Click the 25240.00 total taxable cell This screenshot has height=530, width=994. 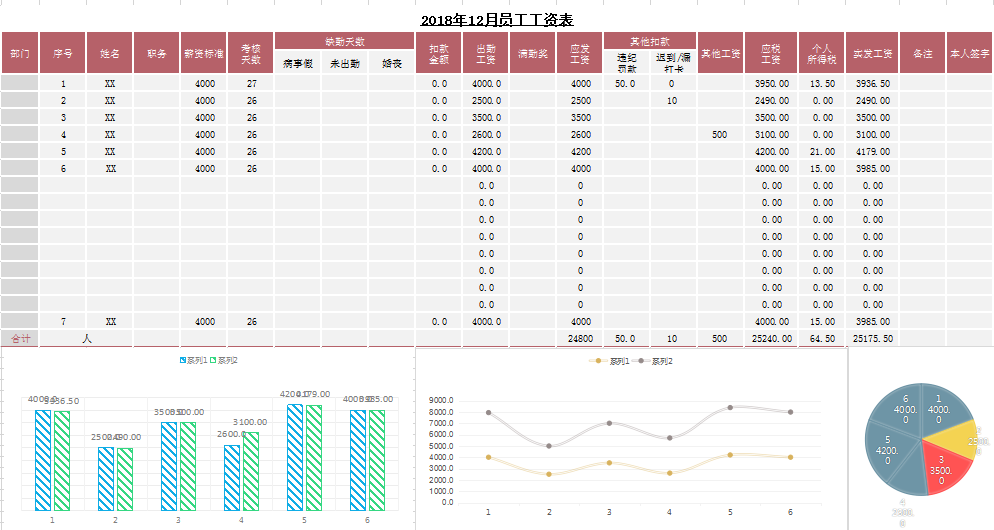771,339
